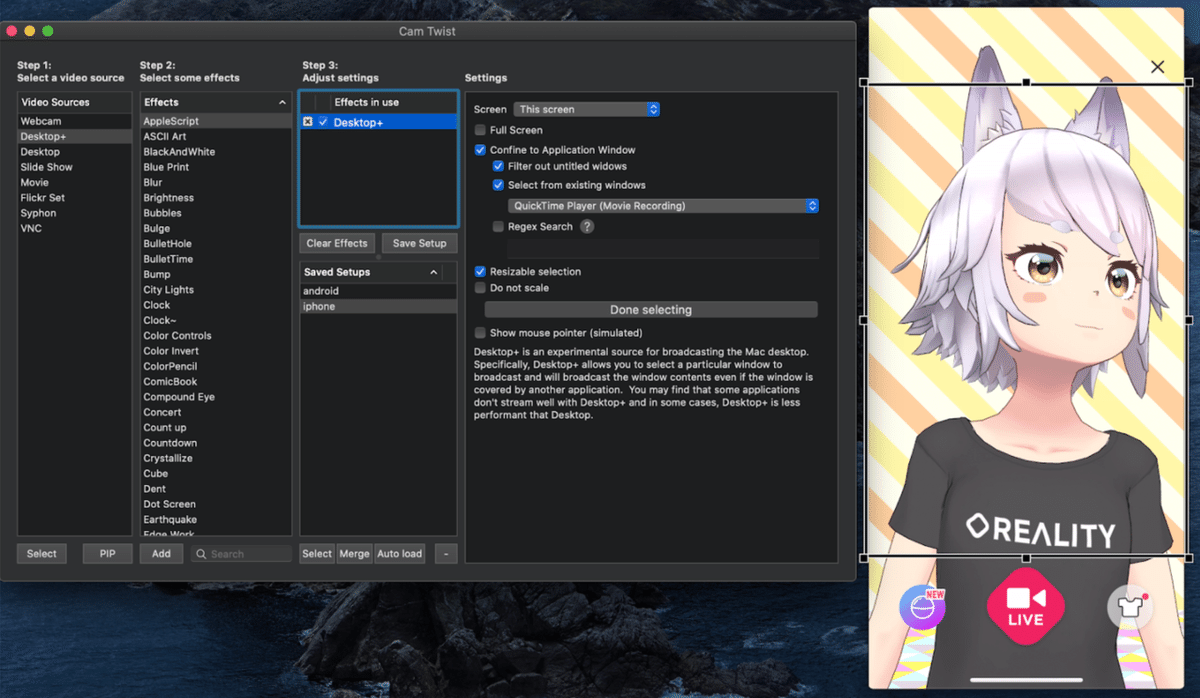Open the NEW planet icon
The height and width of the screenshot is (698, 1200).
(923, 607)
